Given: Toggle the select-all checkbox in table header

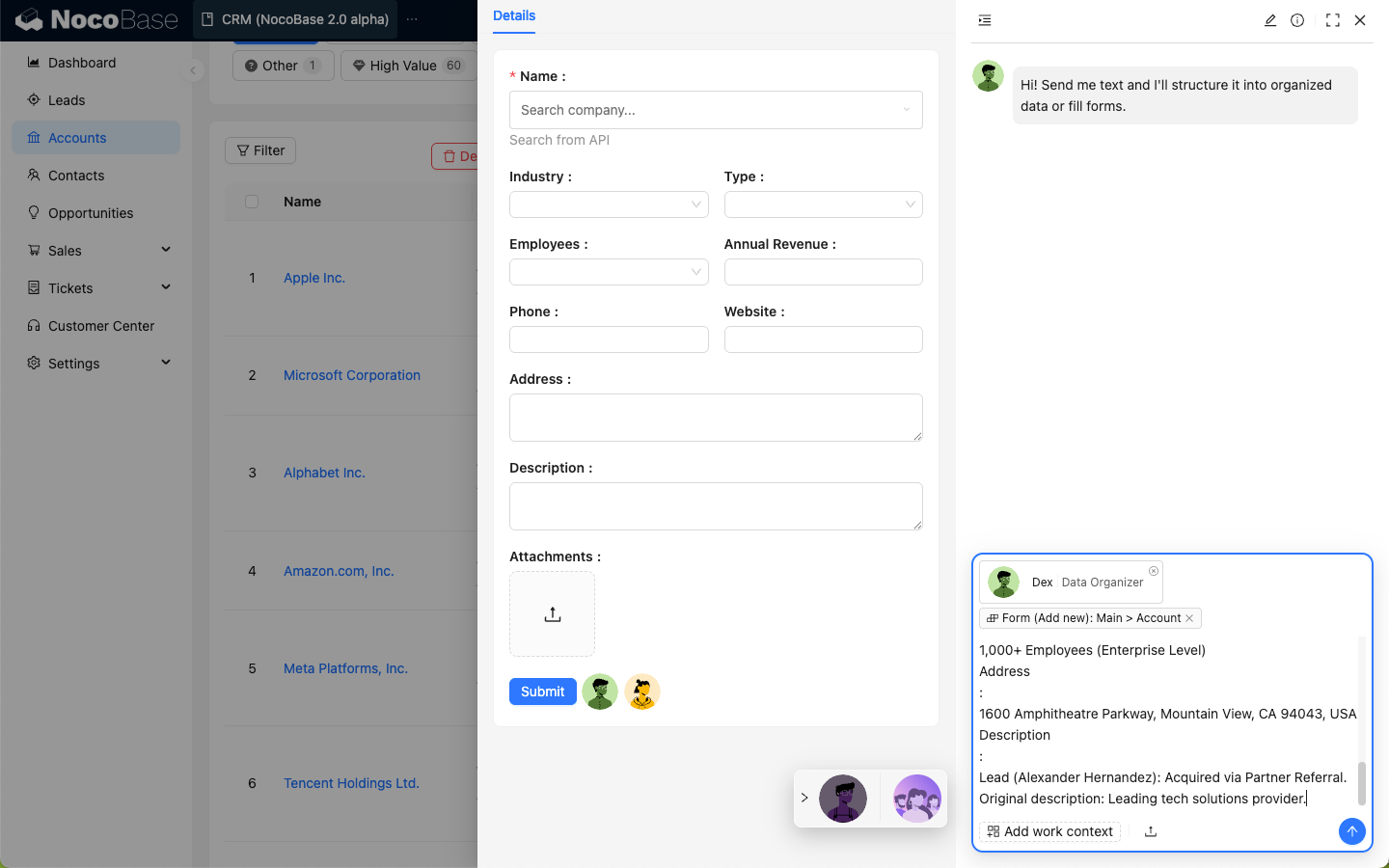Looking at the screenshot, I should pyautogui.click(x=252, y=202).
